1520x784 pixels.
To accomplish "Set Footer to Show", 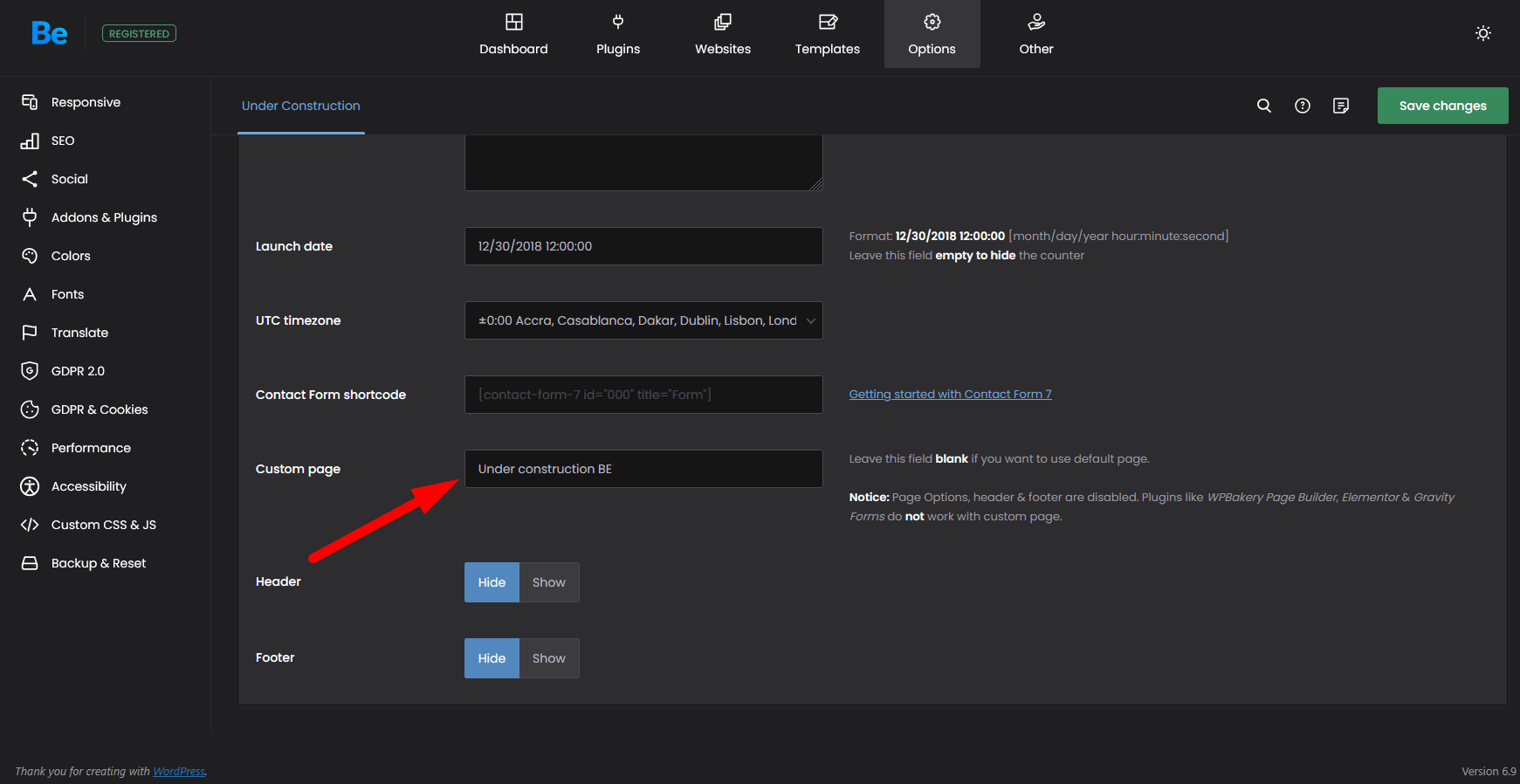I will point(548,658).
